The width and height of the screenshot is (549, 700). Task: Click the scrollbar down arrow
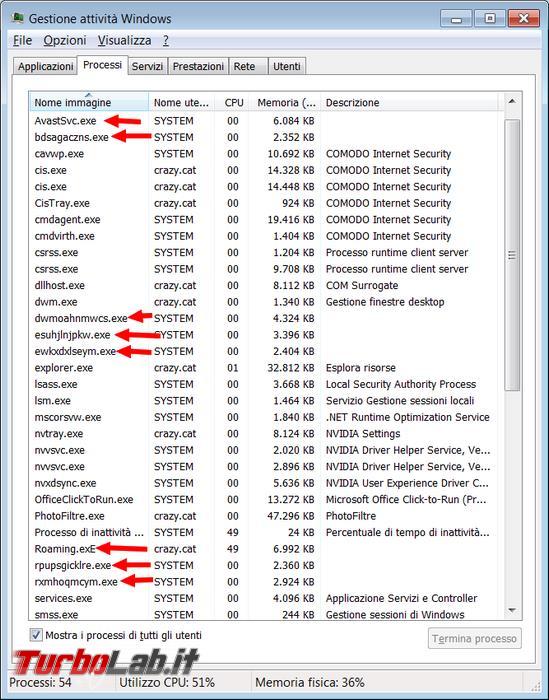[512, 610]
